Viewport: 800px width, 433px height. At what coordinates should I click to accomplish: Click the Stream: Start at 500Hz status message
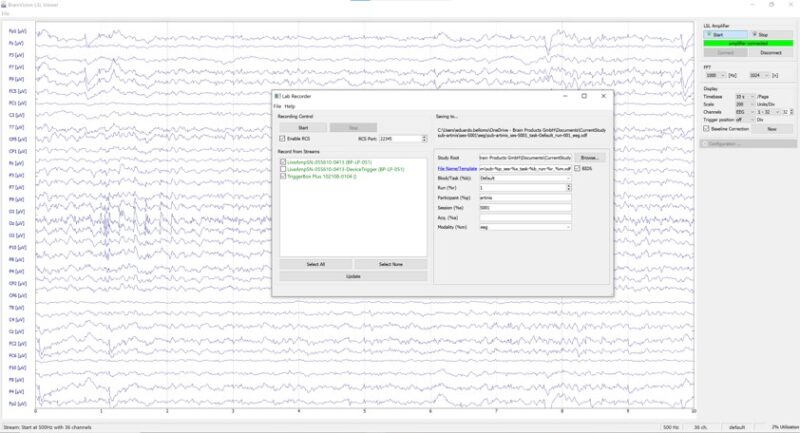[47, 427]
